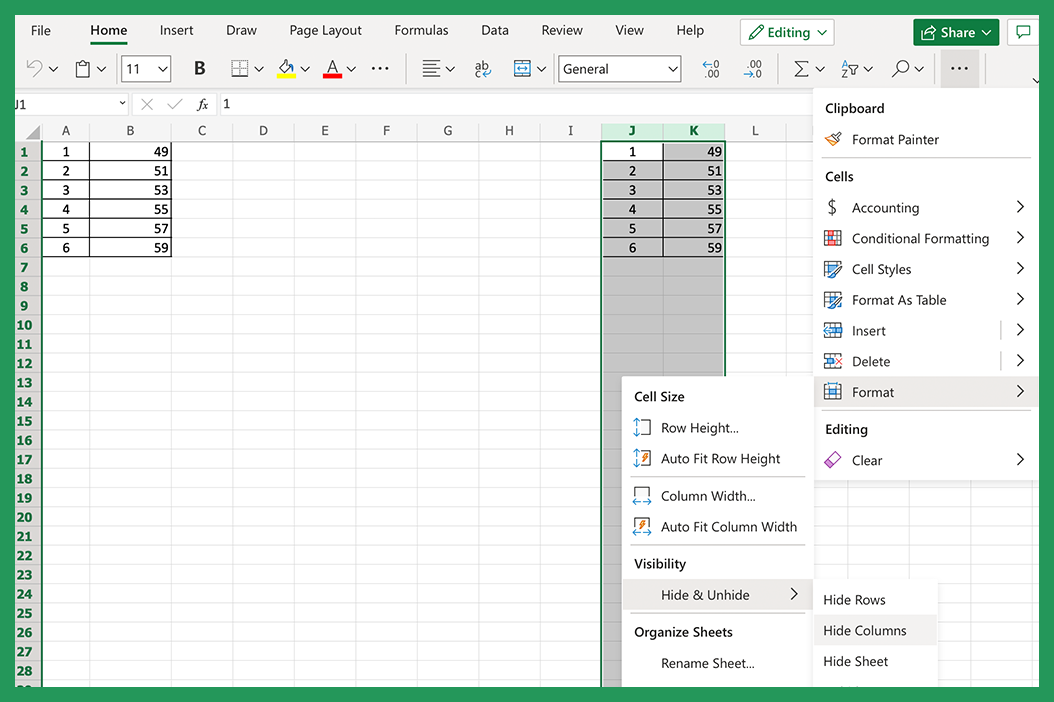1054x702 pixels.
Task: Click the Wrap Text icon
Action: point(482,68)
